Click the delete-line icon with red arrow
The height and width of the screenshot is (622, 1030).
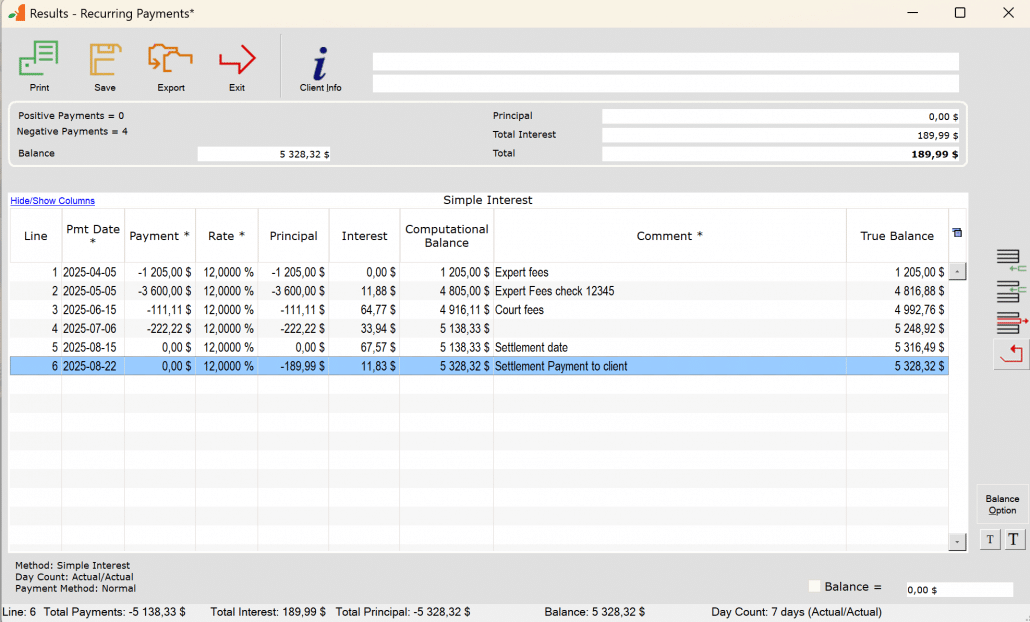(1011, 322)
